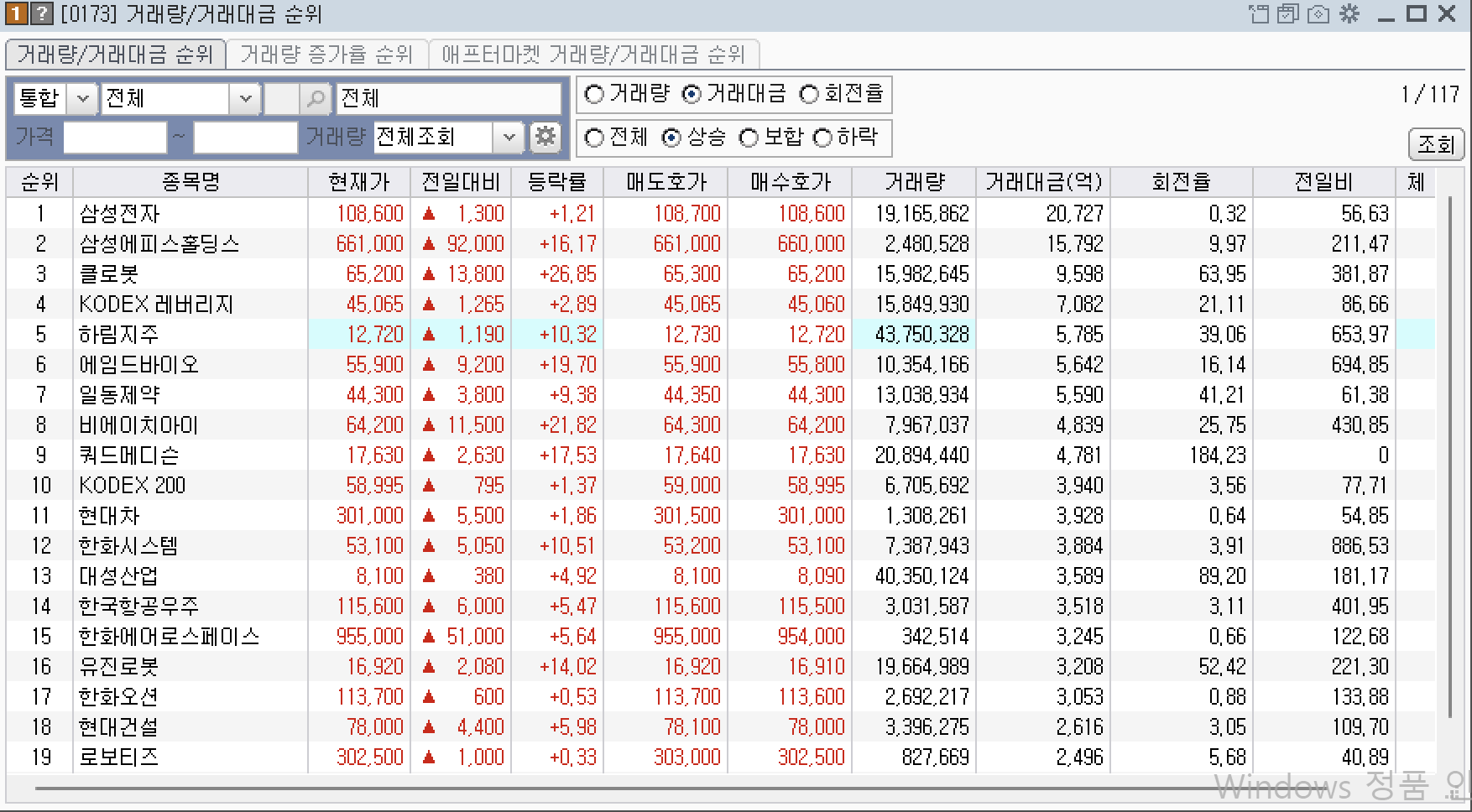
Task: Open filter settings gear beside 전체조회
Action: pos(545,137)
